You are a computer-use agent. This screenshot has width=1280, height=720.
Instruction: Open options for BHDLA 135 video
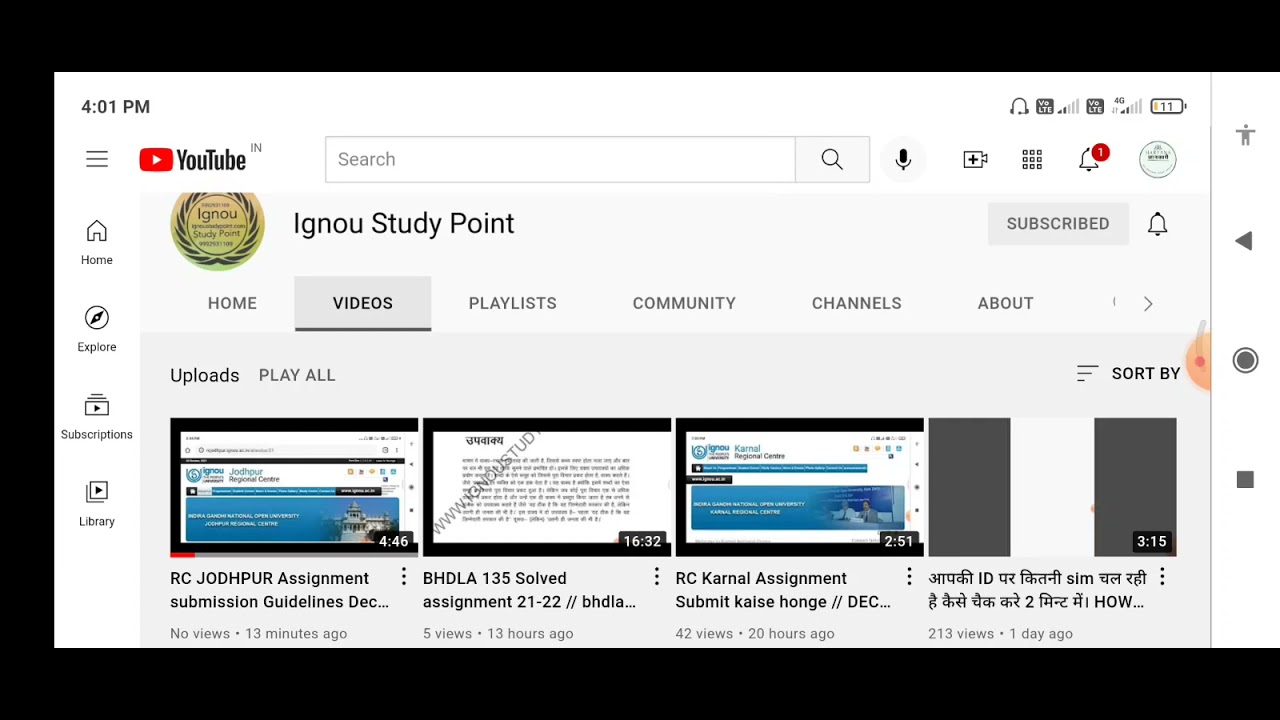(657, 577)
